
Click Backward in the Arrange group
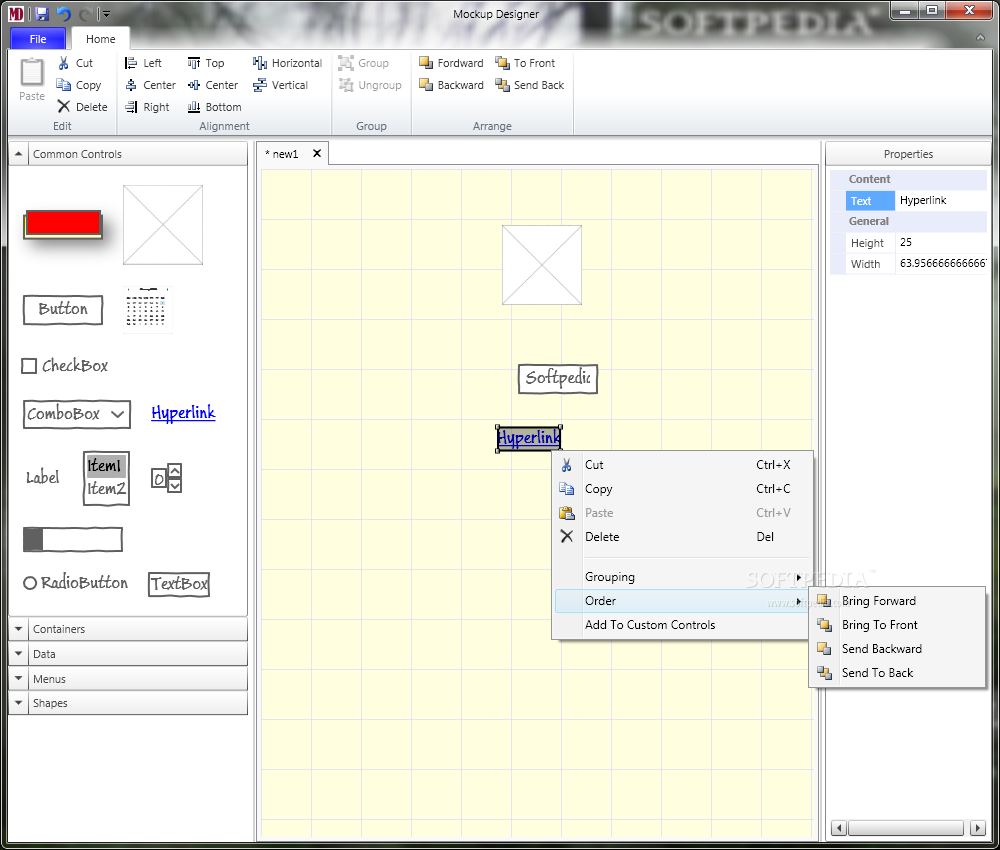[x=451, y=85]
